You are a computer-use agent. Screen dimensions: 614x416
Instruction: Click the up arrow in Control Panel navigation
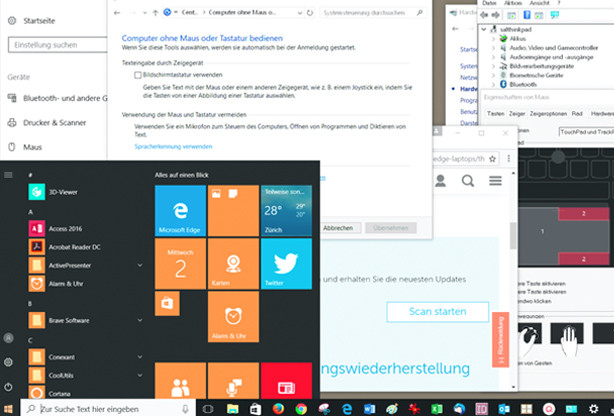pyautogui.click(x=155, y=13)
